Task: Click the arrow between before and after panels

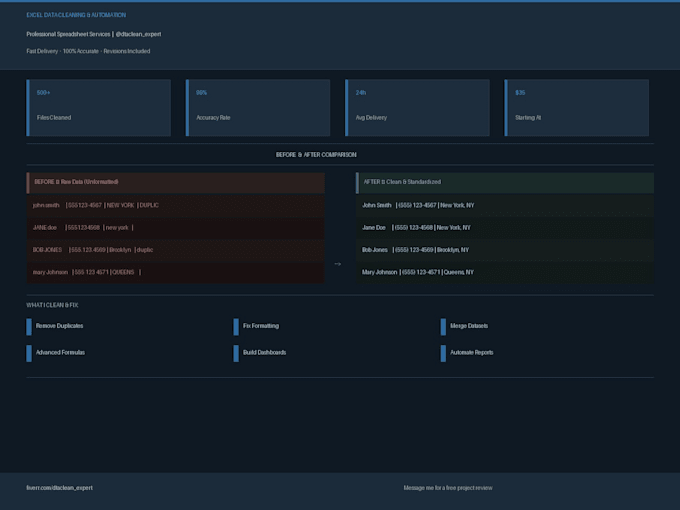Action: [338, 264]
